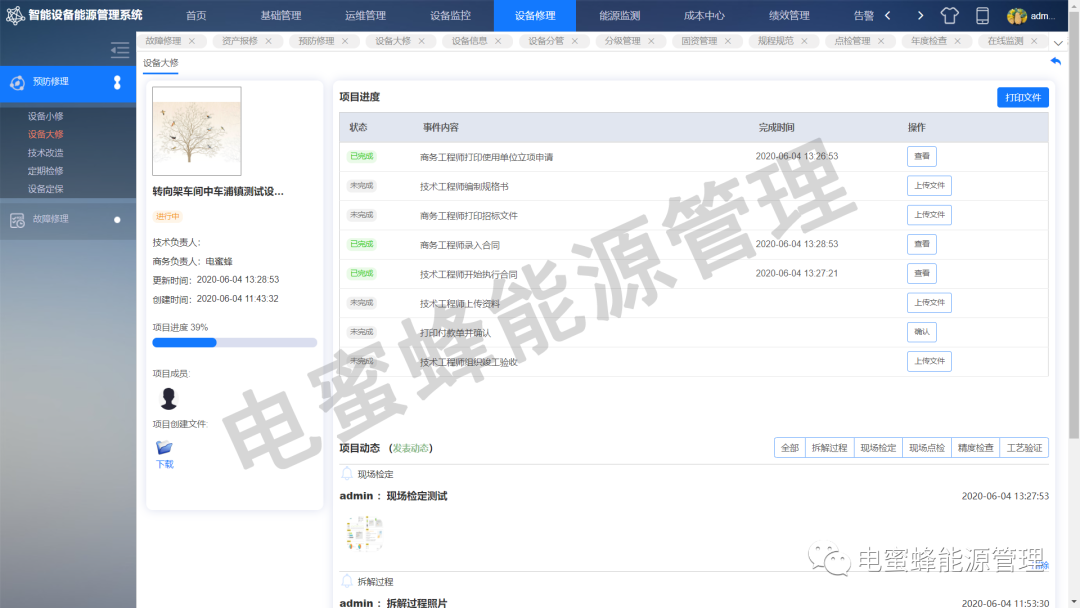
Task: Open 基础管理 menu
Action: click(281, 15)
